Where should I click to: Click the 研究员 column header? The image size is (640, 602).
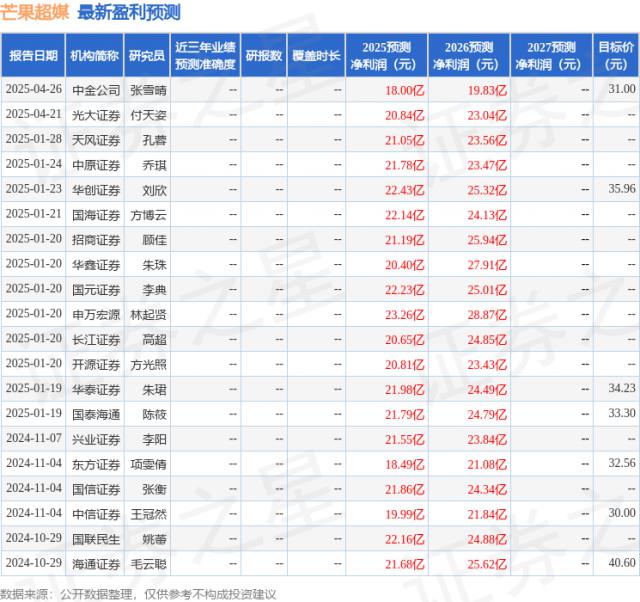147,56
